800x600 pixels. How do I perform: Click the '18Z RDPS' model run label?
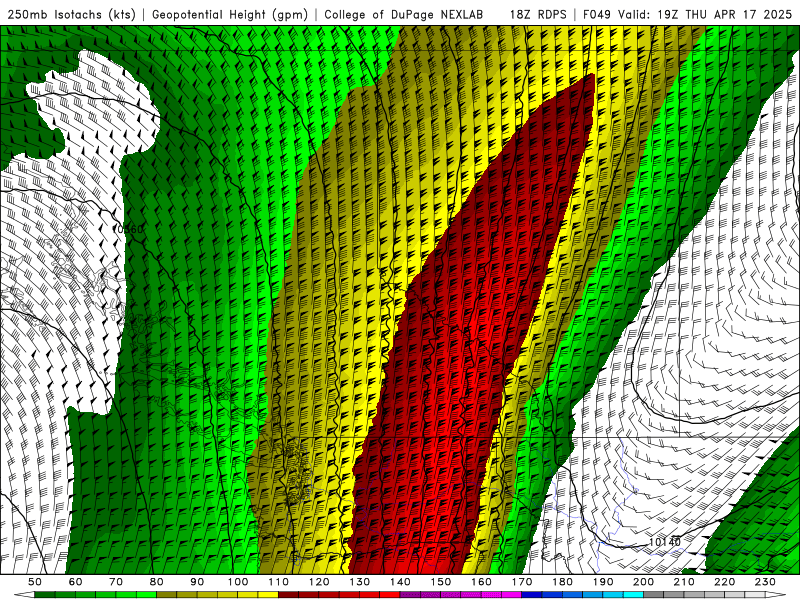click(x=538, y=14)
